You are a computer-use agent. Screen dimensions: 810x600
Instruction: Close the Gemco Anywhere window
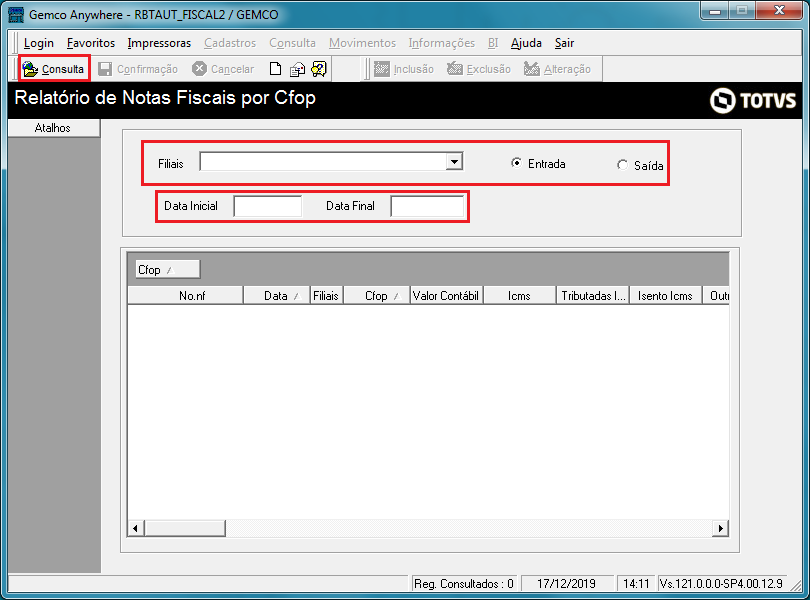pyautogui.click(x=779, y=11)
